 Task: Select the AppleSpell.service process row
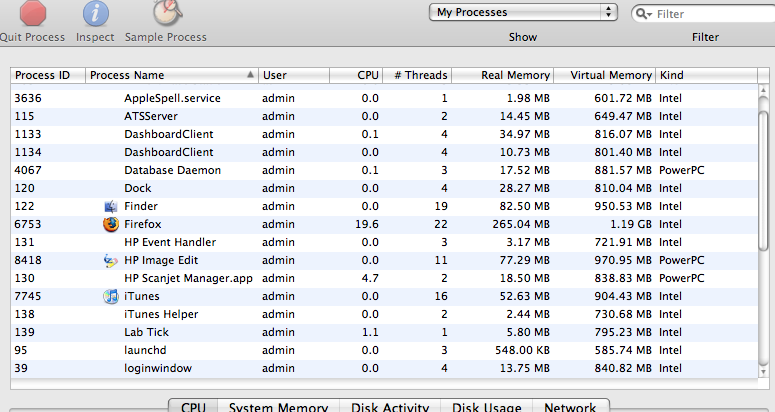384,98
